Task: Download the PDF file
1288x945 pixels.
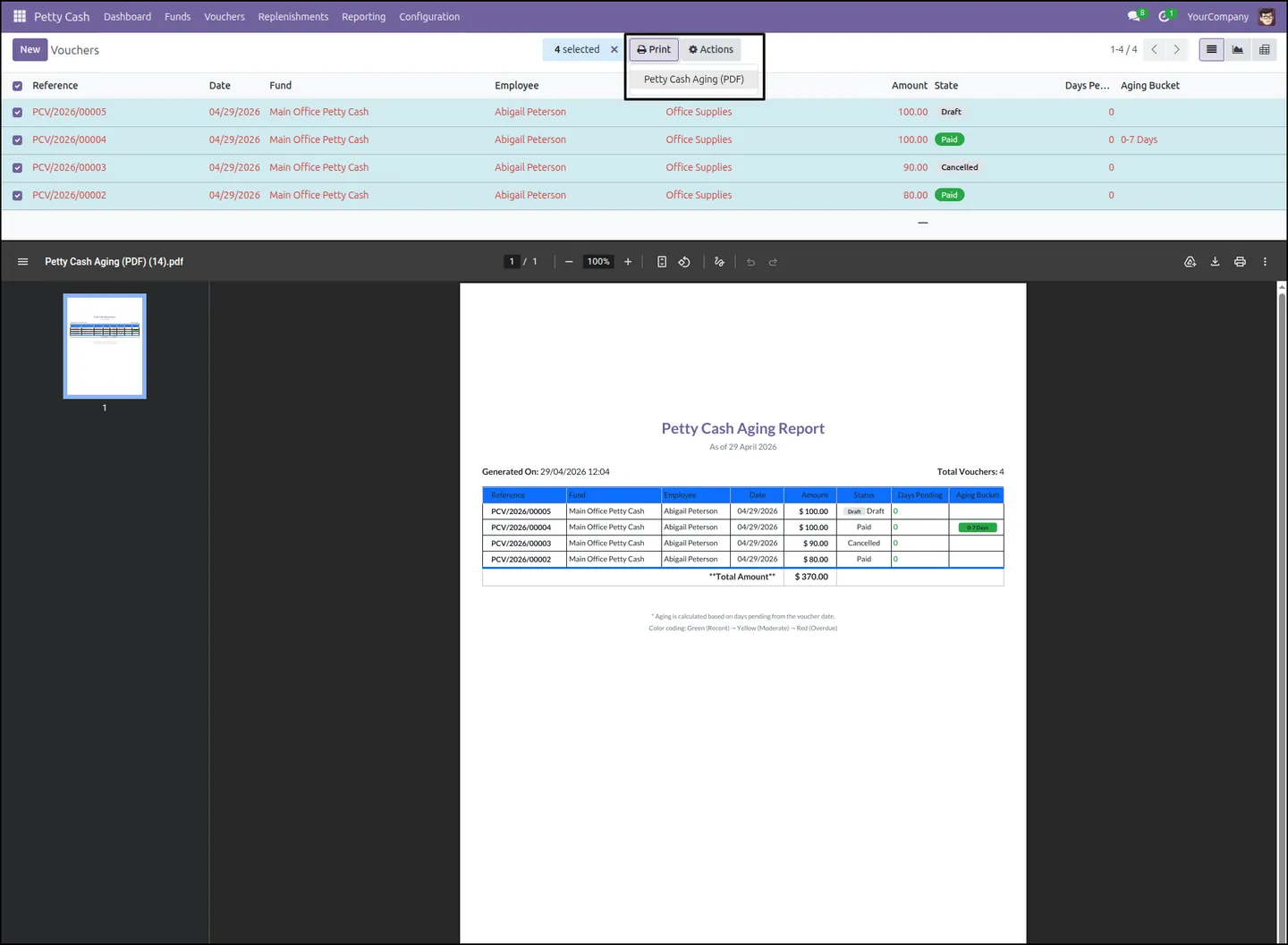Action: click(1216, 262)
